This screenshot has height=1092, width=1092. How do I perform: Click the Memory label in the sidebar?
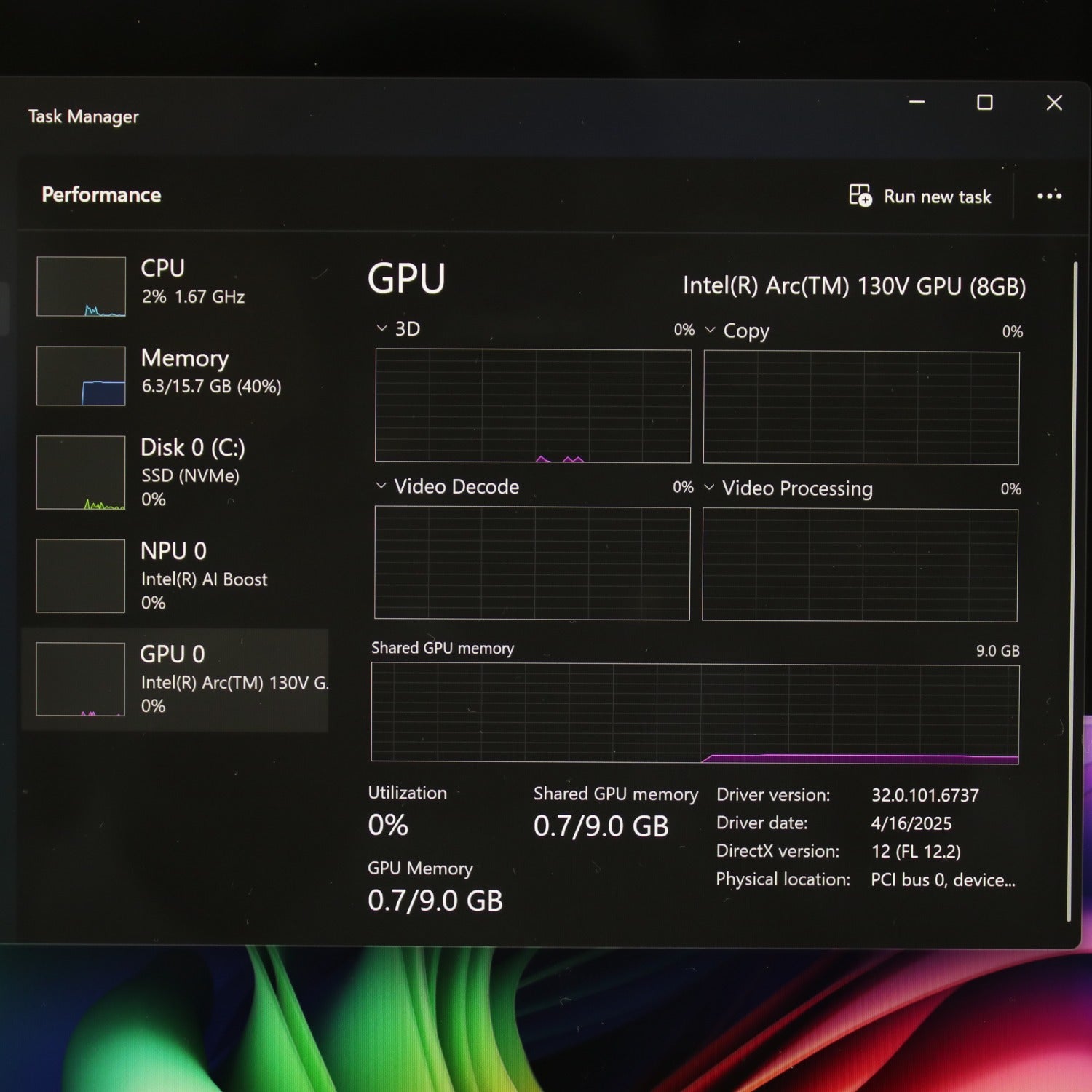click(185, 358)
